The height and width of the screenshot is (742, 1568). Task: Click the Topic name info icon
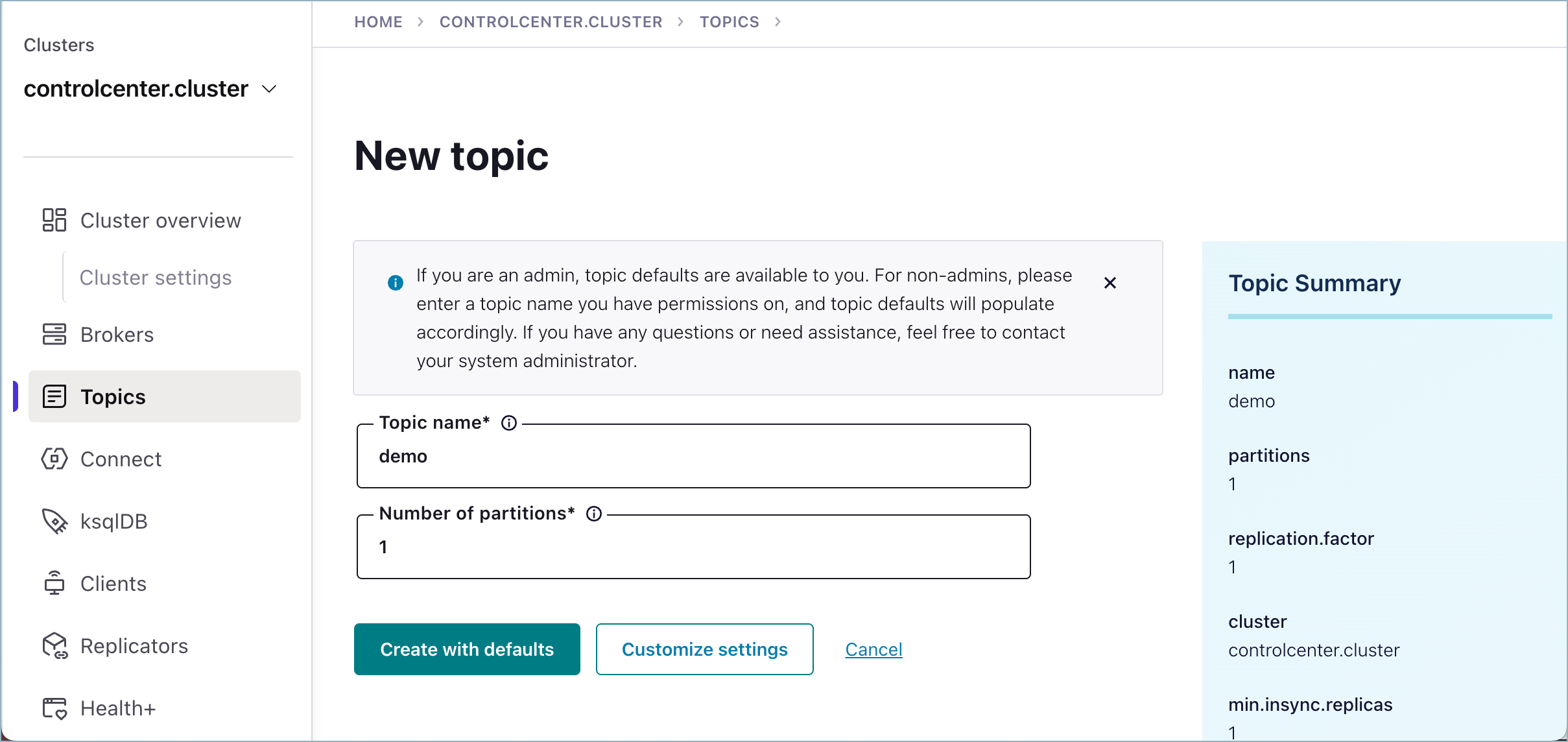(509, 423)
